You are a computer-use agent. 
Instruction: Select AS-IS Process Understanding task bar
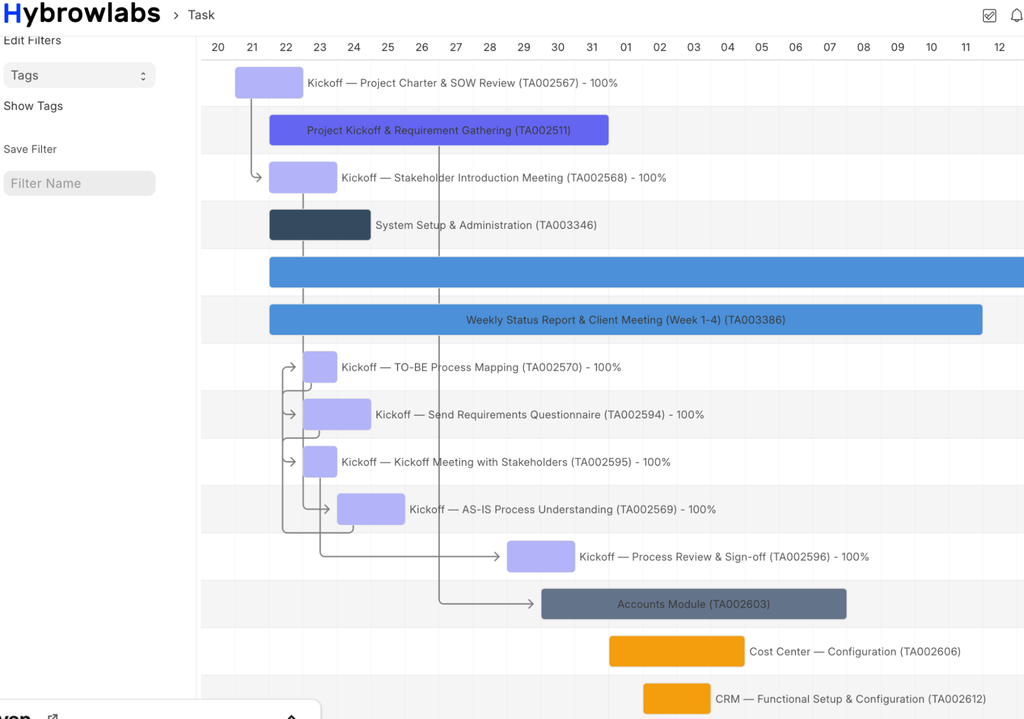pos(371,509)
